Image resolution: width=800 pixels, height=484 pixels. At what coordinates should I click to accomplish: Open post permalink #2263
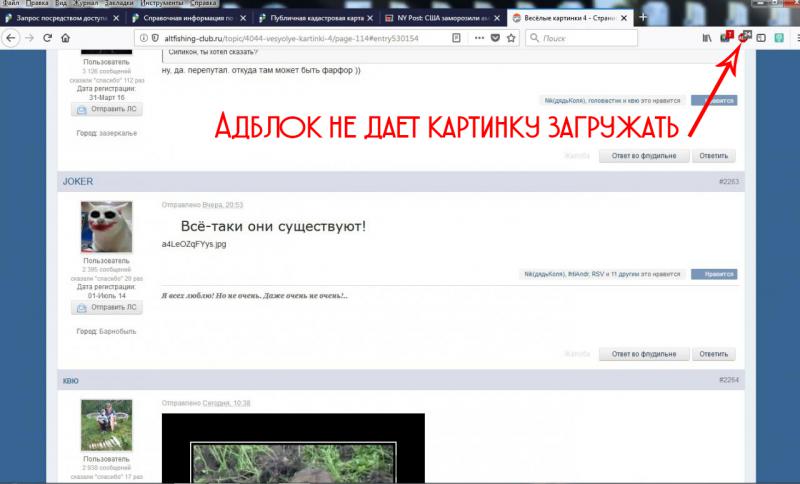click(x=726, y=182)
